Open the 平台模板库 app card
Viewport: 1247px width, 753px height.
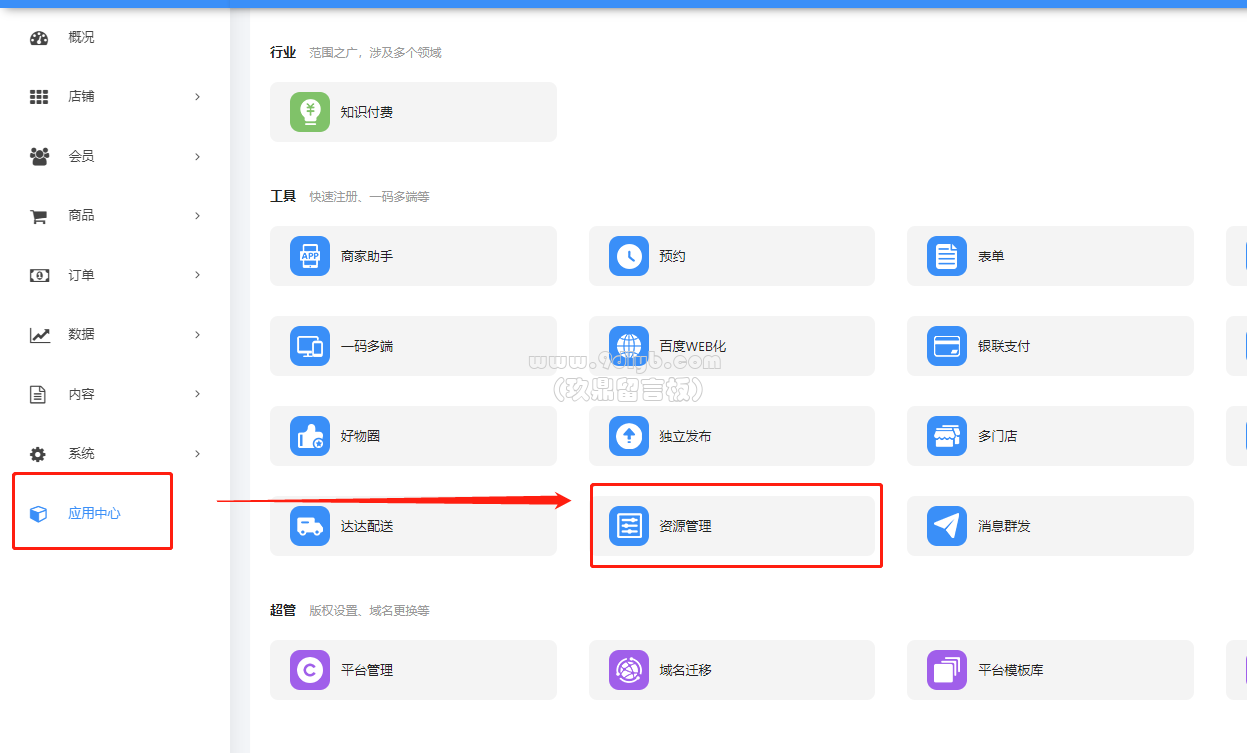(x=1050, y=670)
